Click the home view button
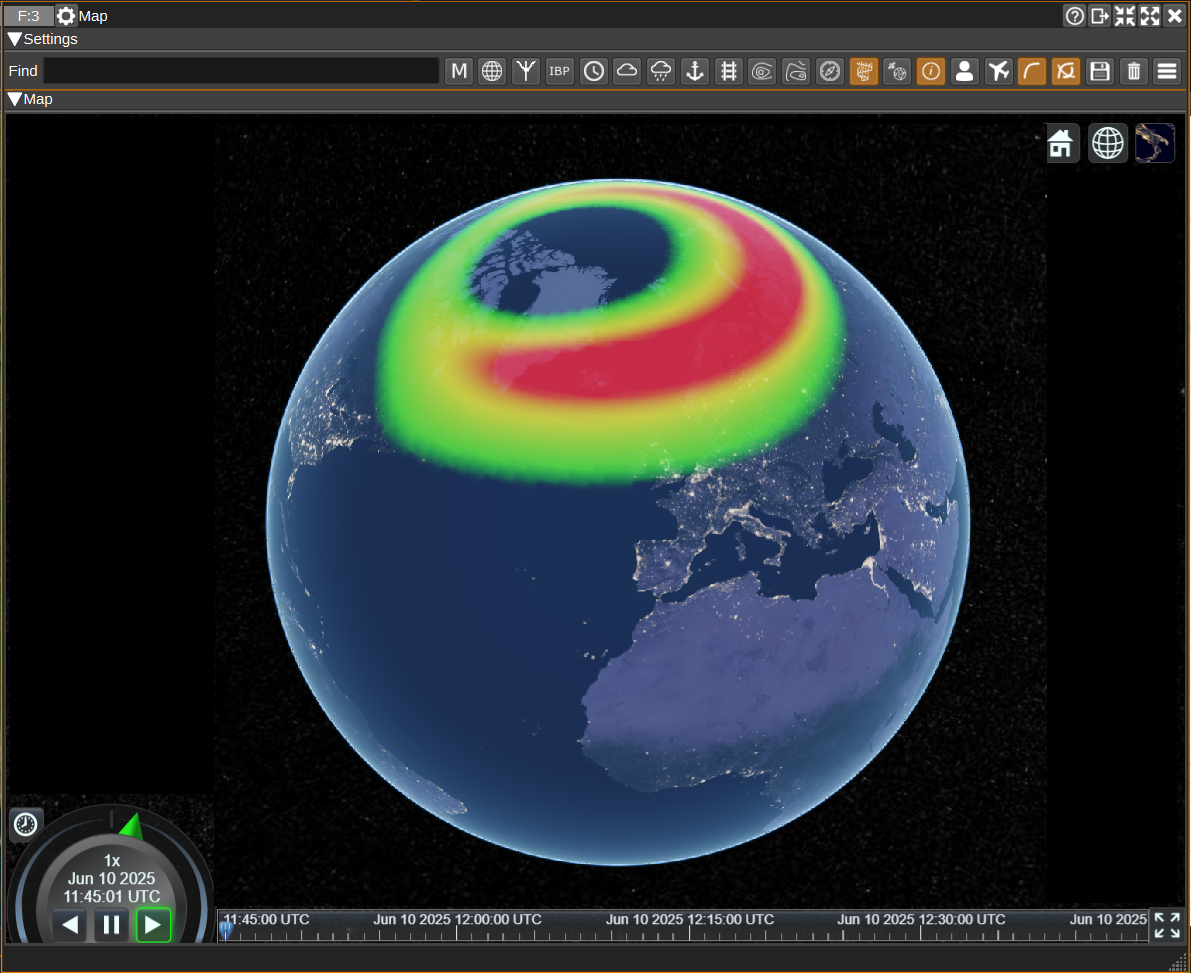Screen dimensions: 1191x973 (x=1062, y=143)
